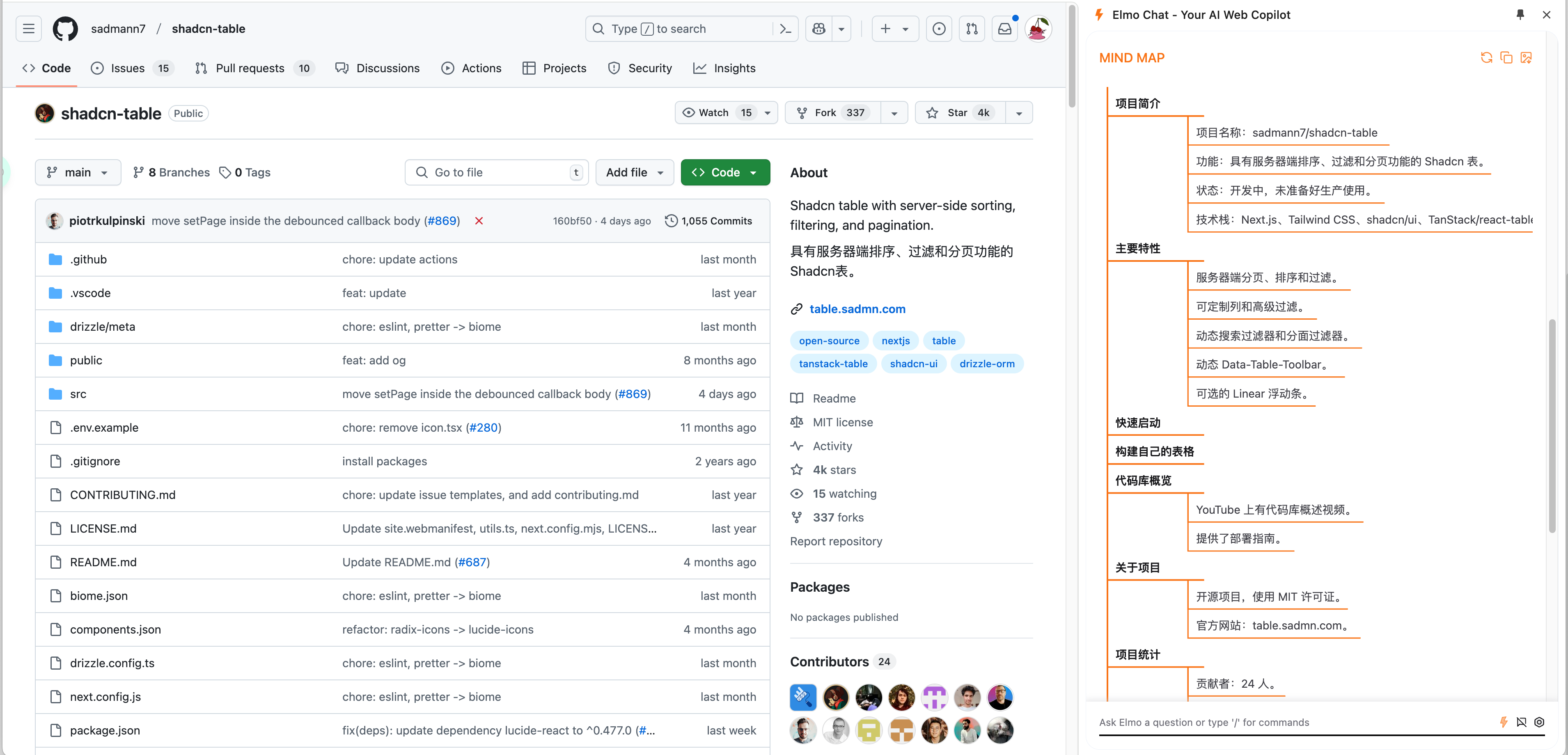Click the failed check red X on latest commit
This screenshot has width=1568, height=755.
pyautogui.click(x=479, y=221)
